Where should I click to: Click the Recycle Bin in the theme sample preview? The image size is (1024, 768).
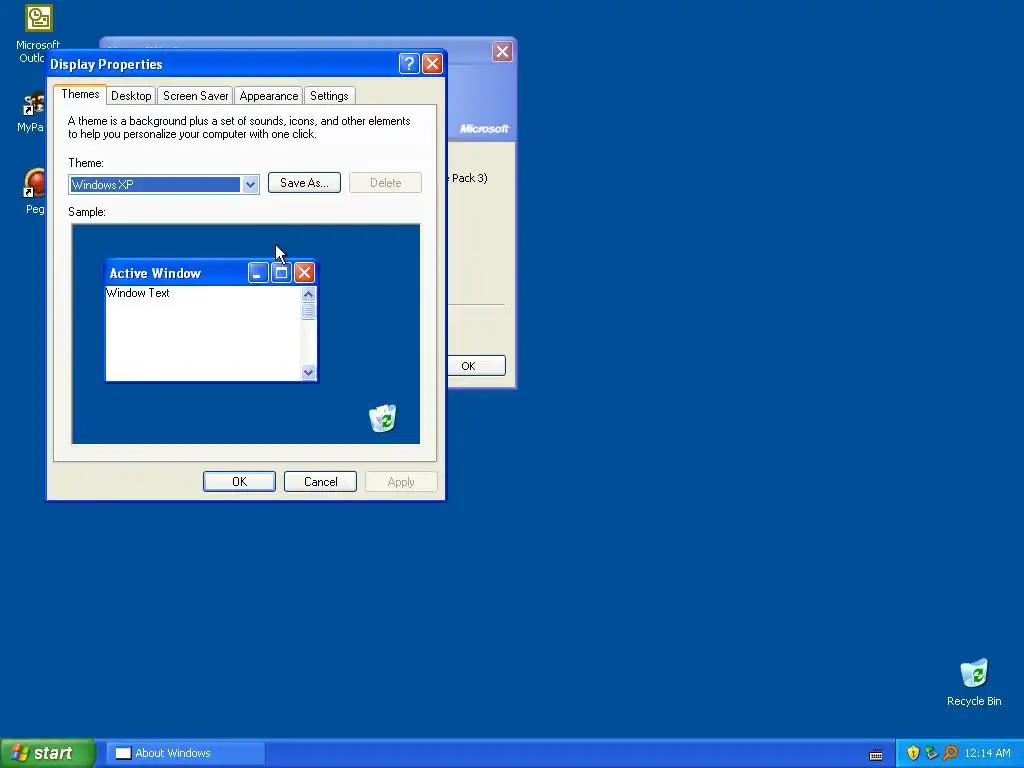(x=383, y=418)
